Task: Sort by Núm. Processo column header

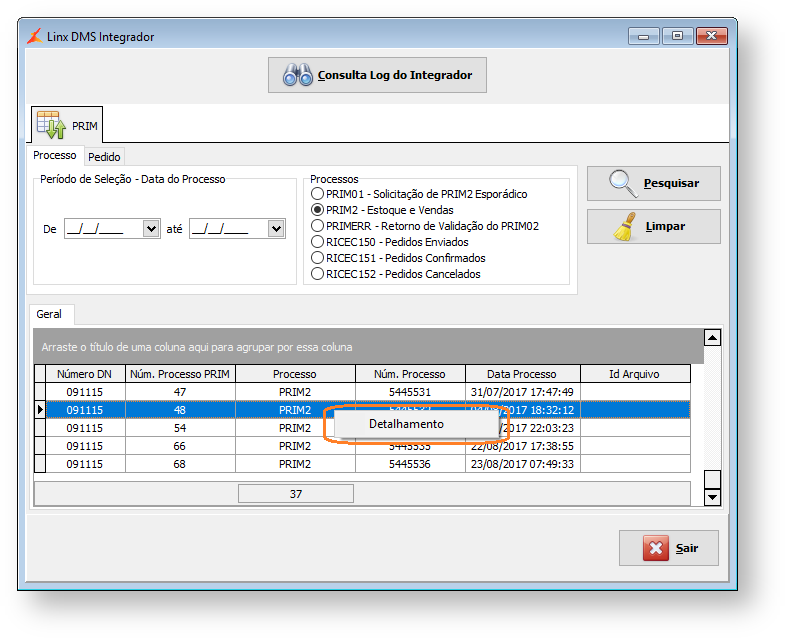Action: tap(410, 374)
